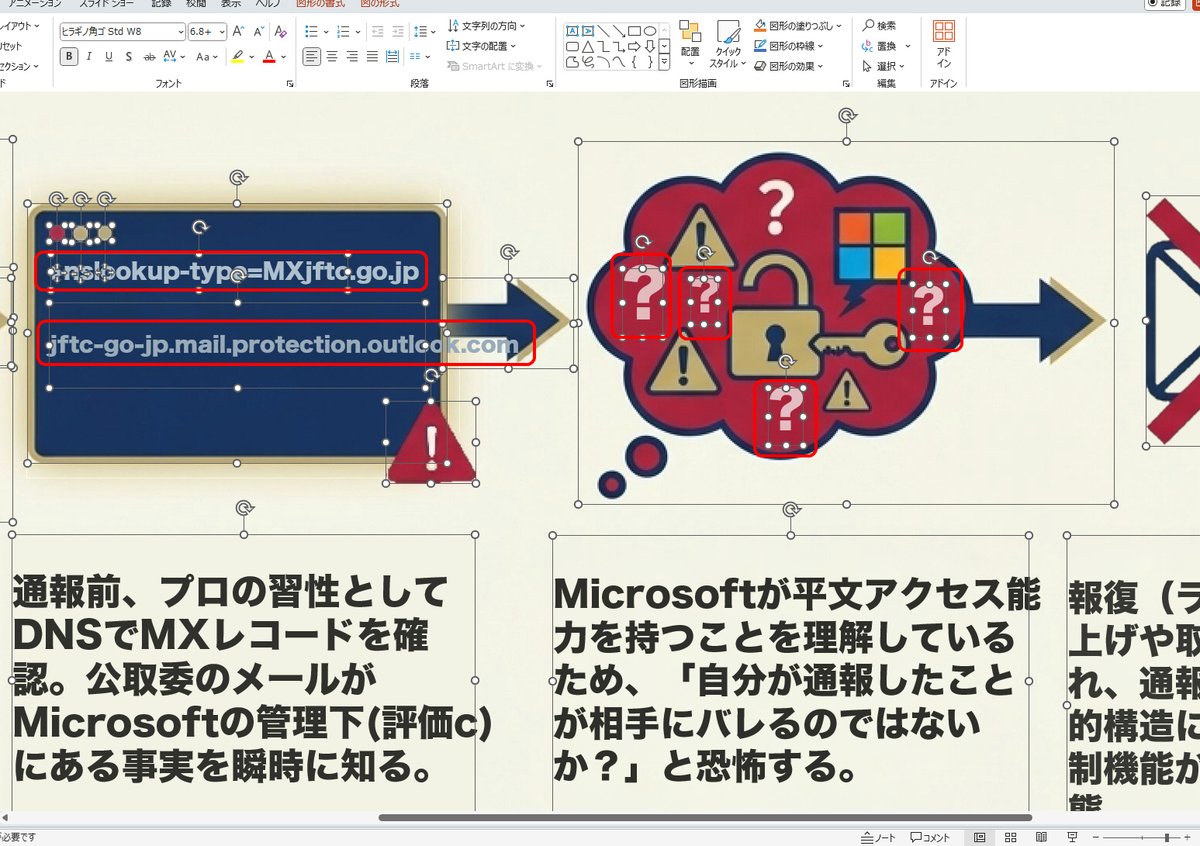The width and height of the screenshot is (1200, 846).
Task: Toggle underline formatting
Action: pos(109,56)
